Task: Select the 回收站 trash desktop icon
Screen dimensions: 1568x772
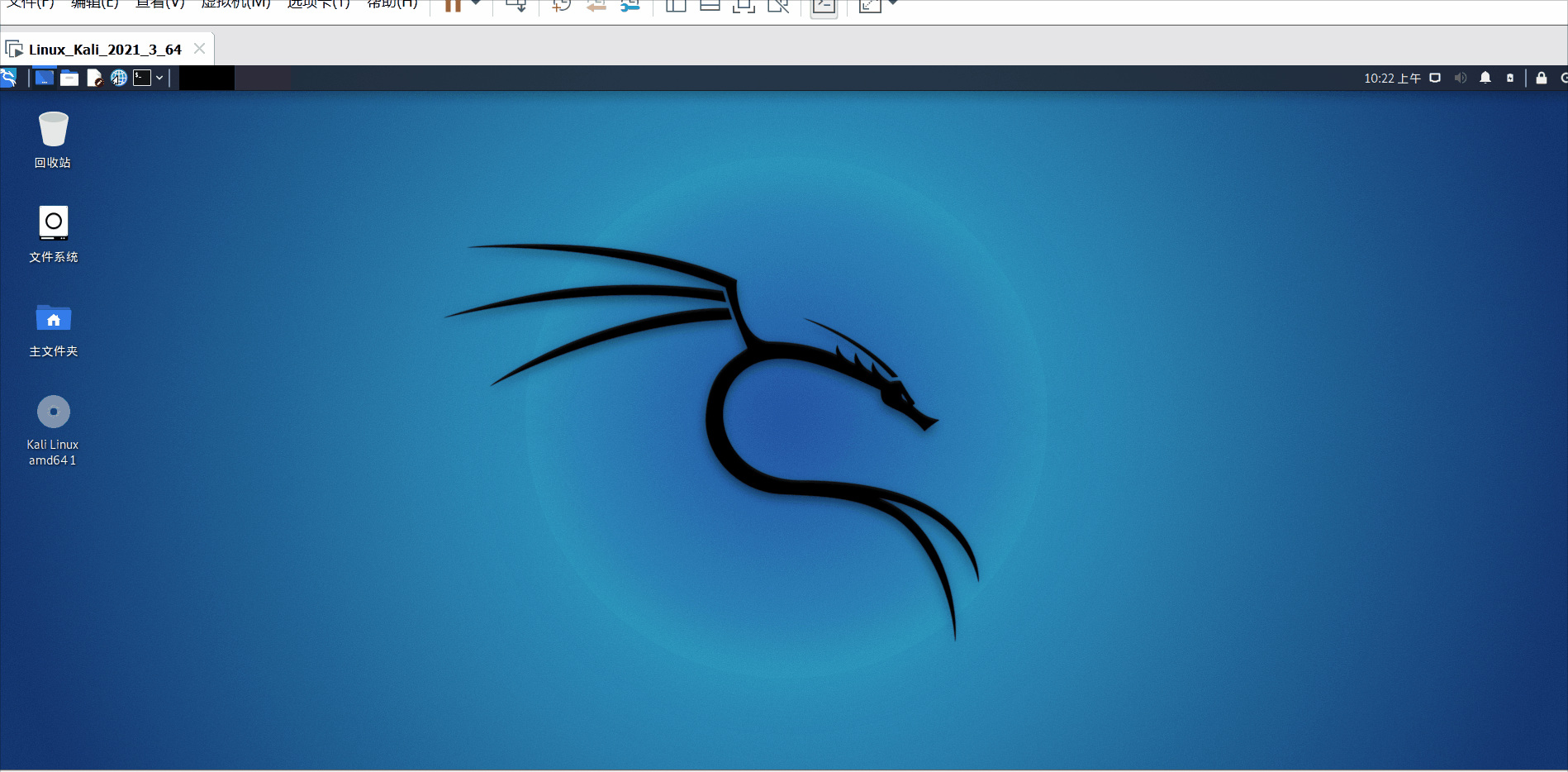Action: [x=53, y=140]
